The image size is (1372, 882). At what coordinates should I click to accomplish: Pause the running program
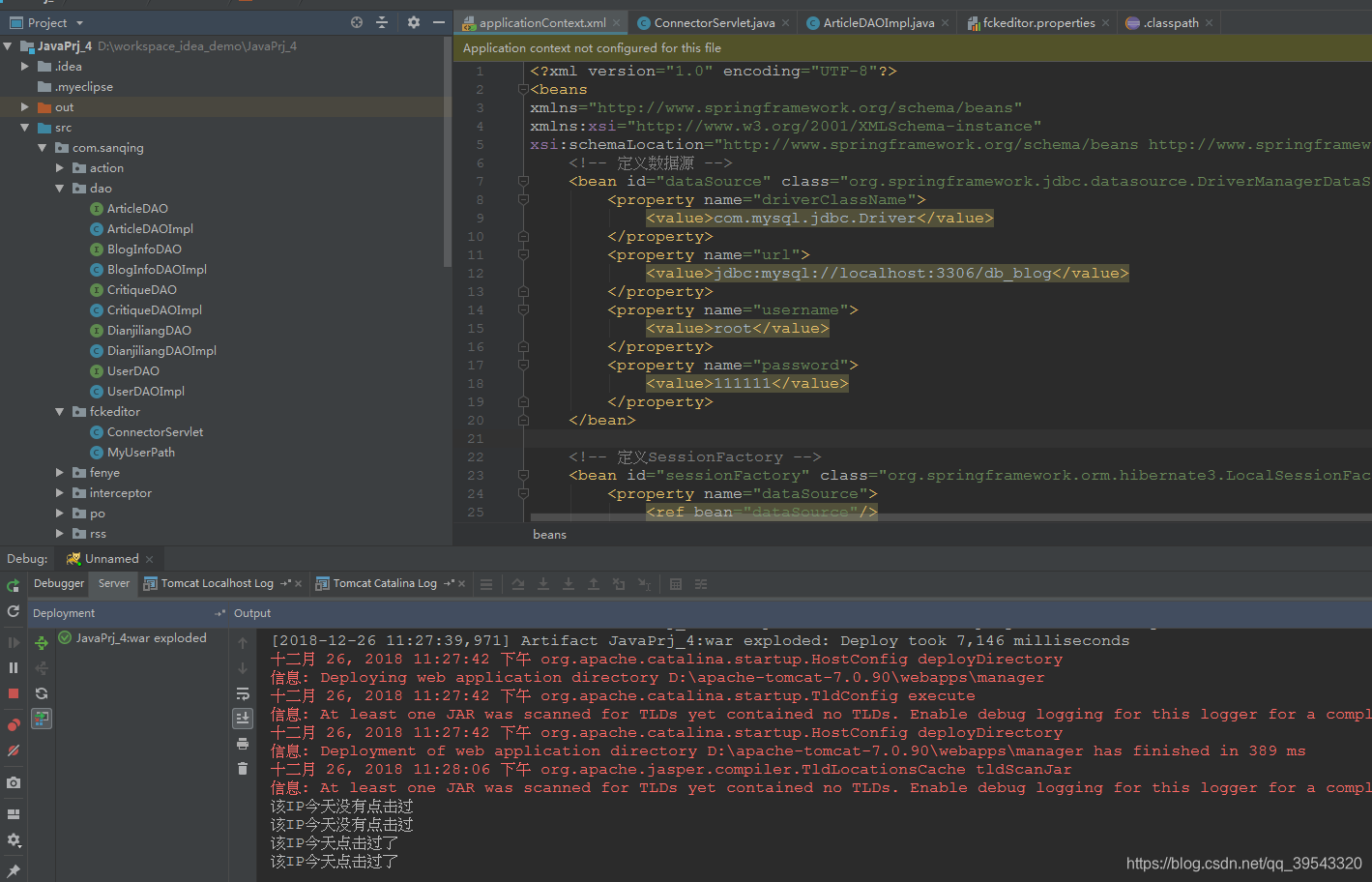14,667
